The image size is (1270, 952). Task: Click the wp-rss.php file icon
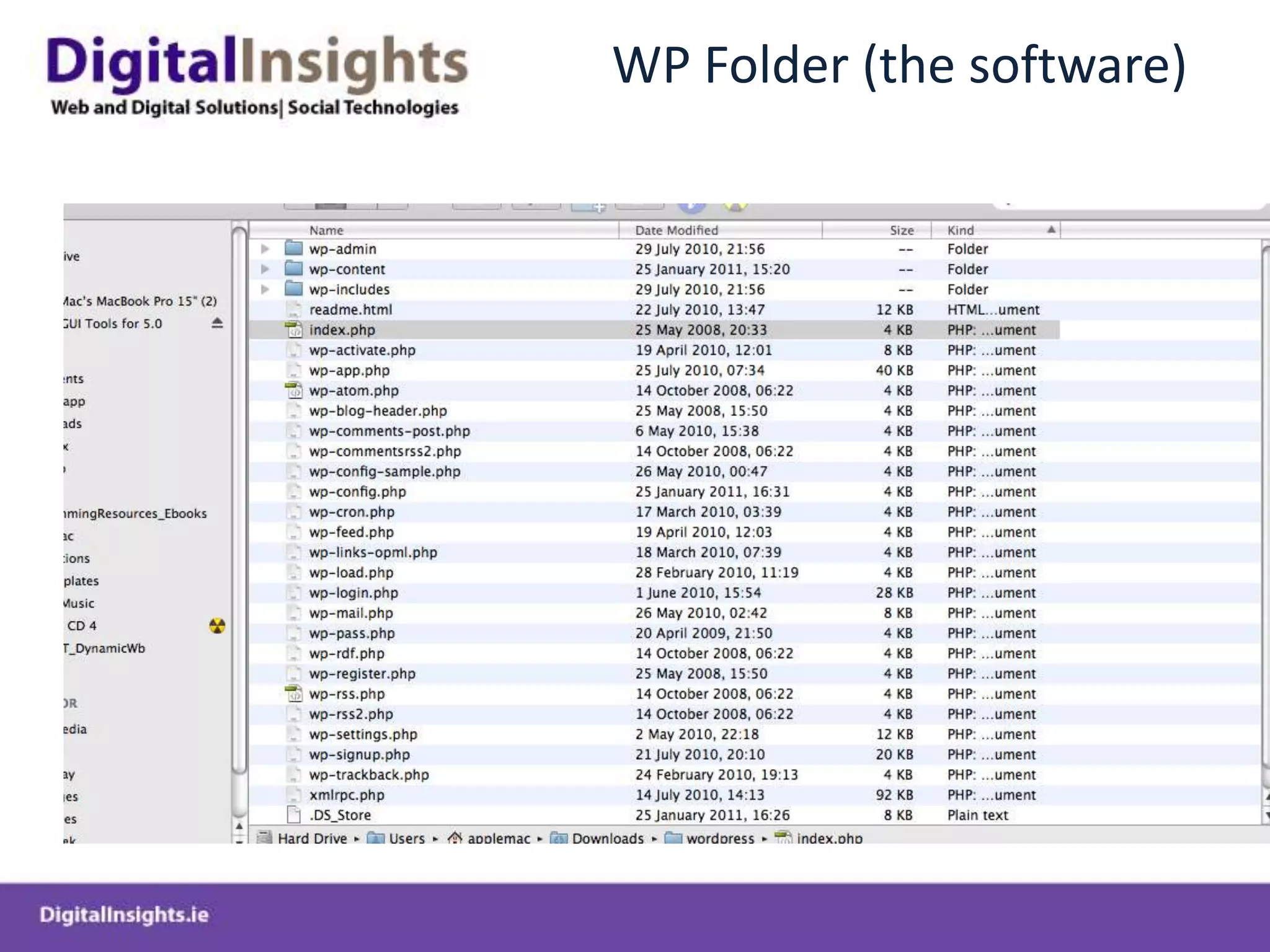[294, 694]
